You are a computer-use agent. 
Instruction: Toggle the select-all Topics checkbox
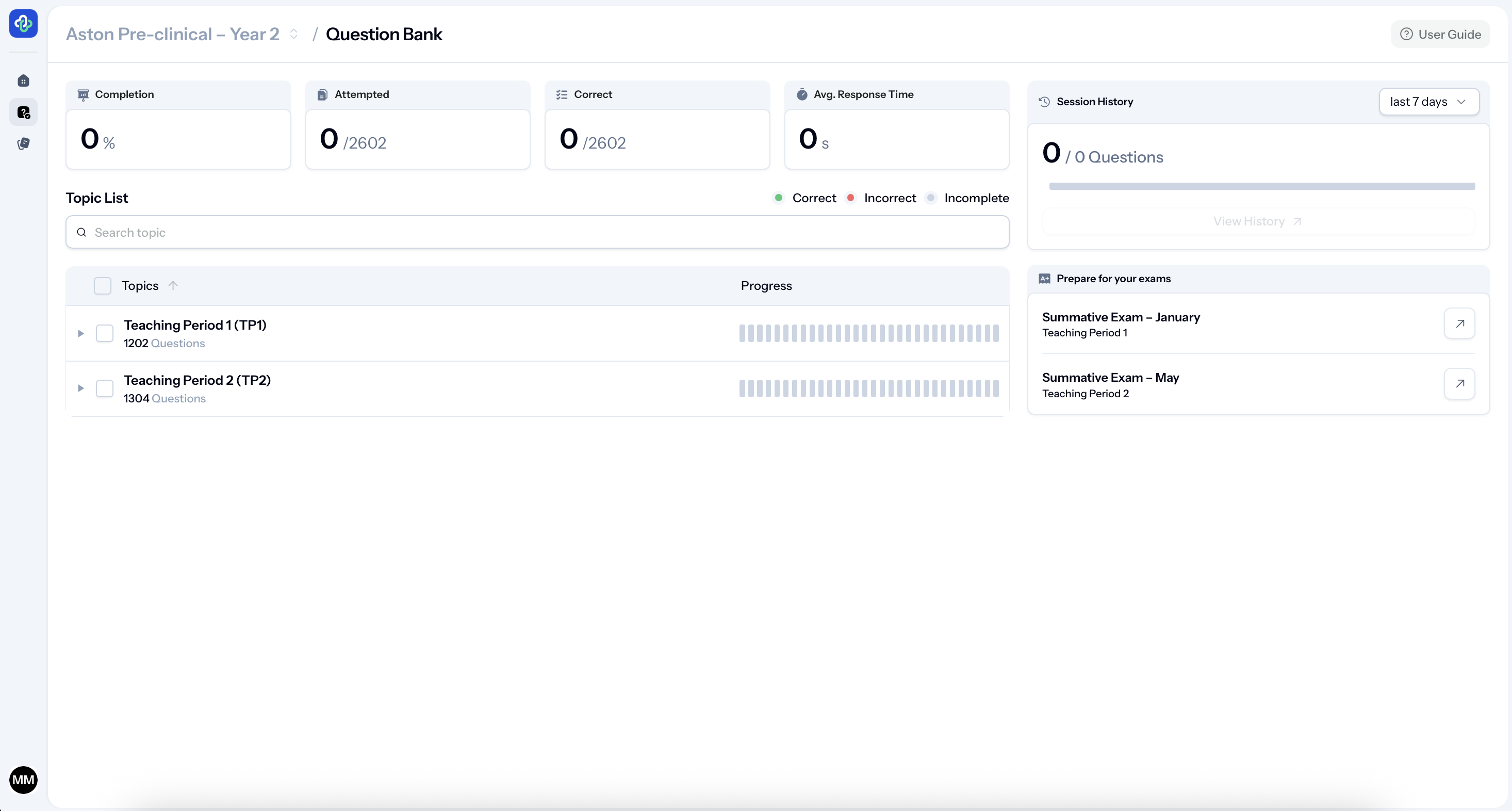[x=103, y=285]
